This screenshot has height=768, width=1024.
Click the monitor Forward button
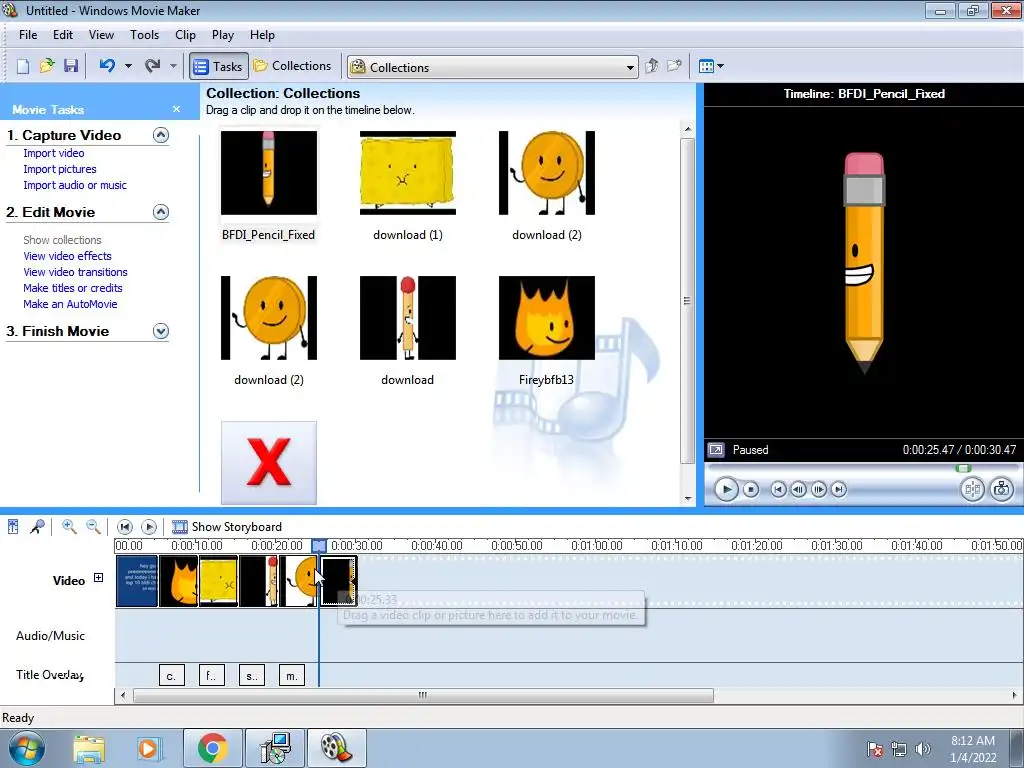point(839,489)
